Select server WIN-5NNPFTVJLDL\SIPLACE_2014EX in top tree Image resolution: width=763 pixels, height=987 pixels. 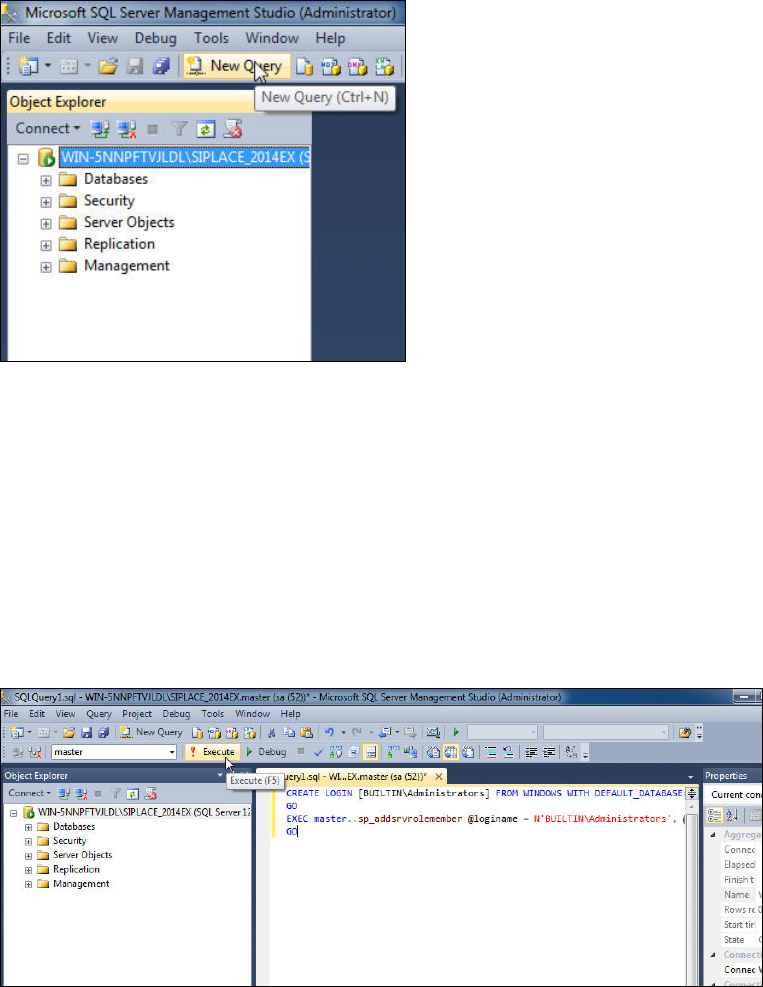coord(184,157)
